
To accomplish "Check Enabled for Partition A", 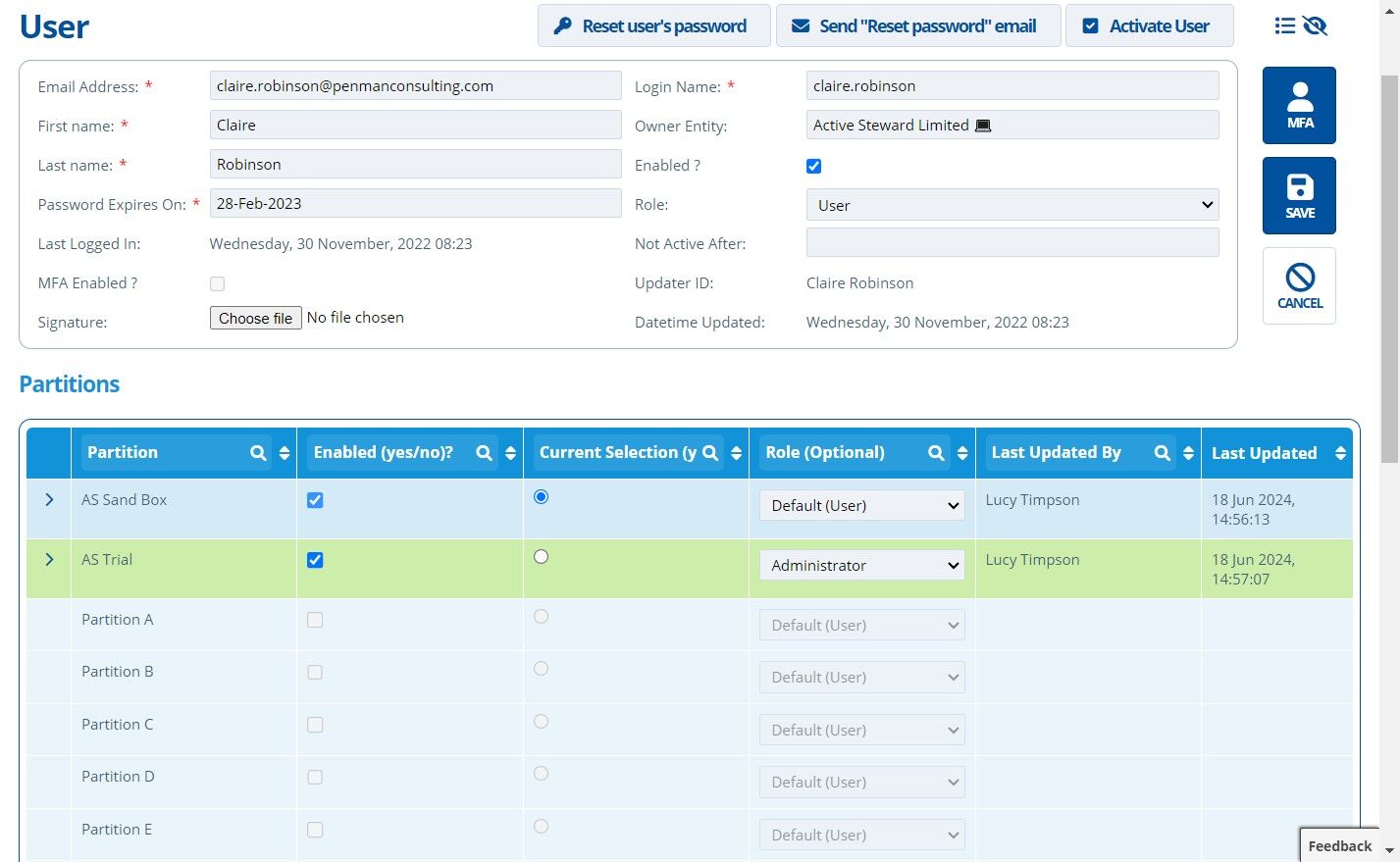I will click(x=315, y=620).
